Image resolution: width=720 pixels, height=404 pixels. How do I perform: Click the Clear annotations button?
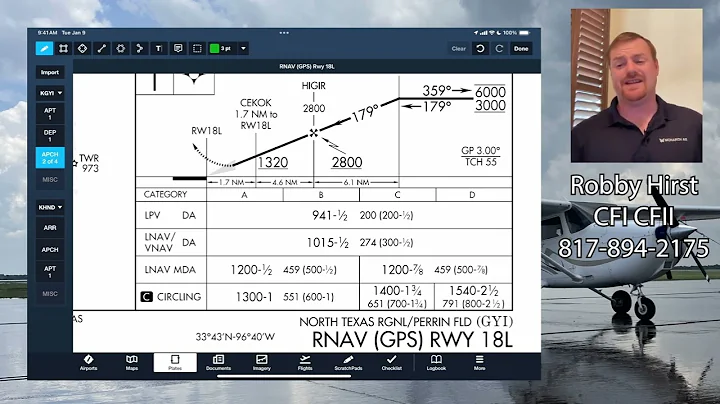tap(458, 48)
